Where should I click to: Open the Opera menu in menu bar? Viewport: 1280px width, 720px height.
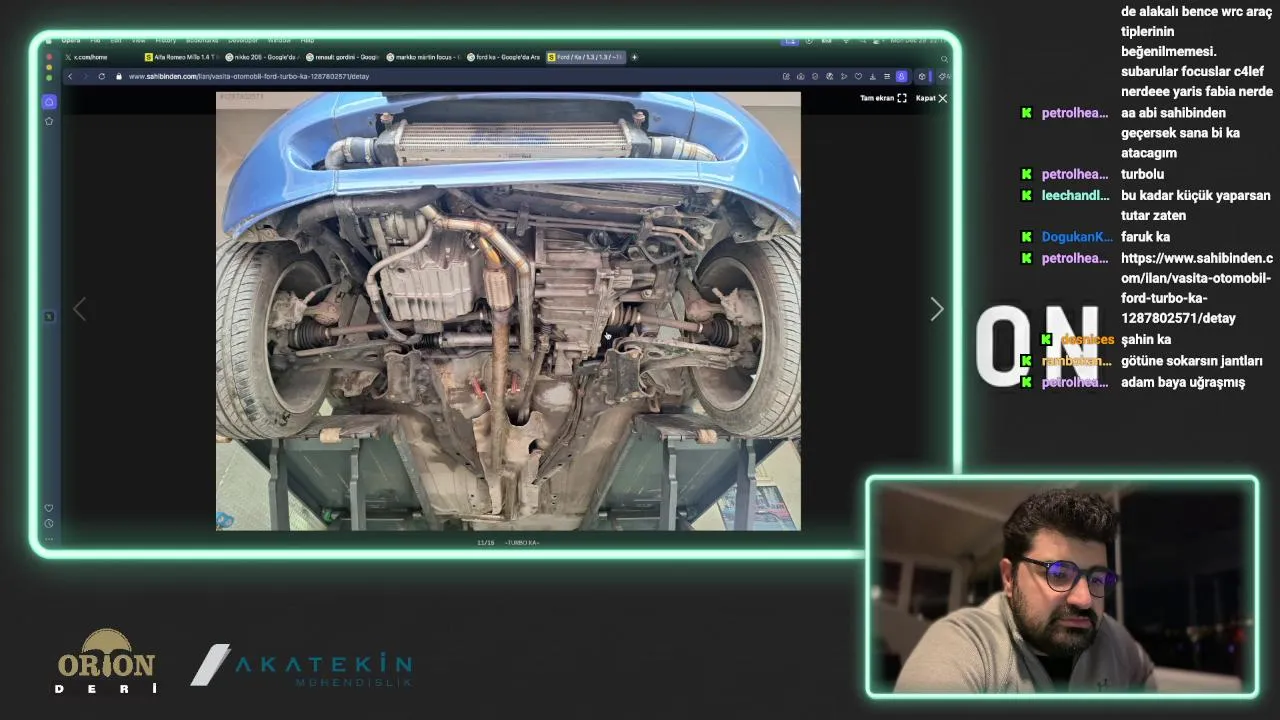coord(70,41)
